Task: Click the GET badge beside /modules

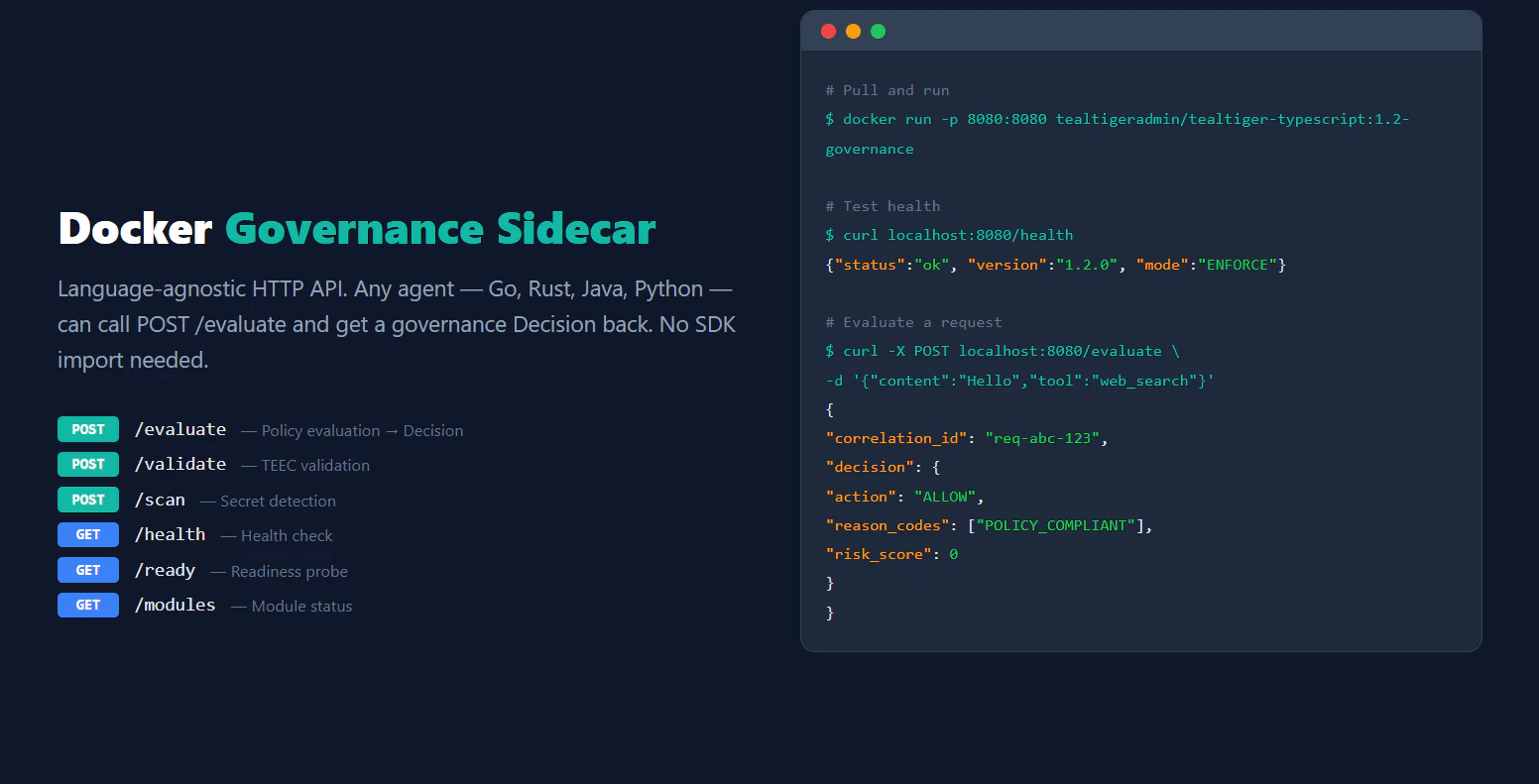Action: click(88, 605)
